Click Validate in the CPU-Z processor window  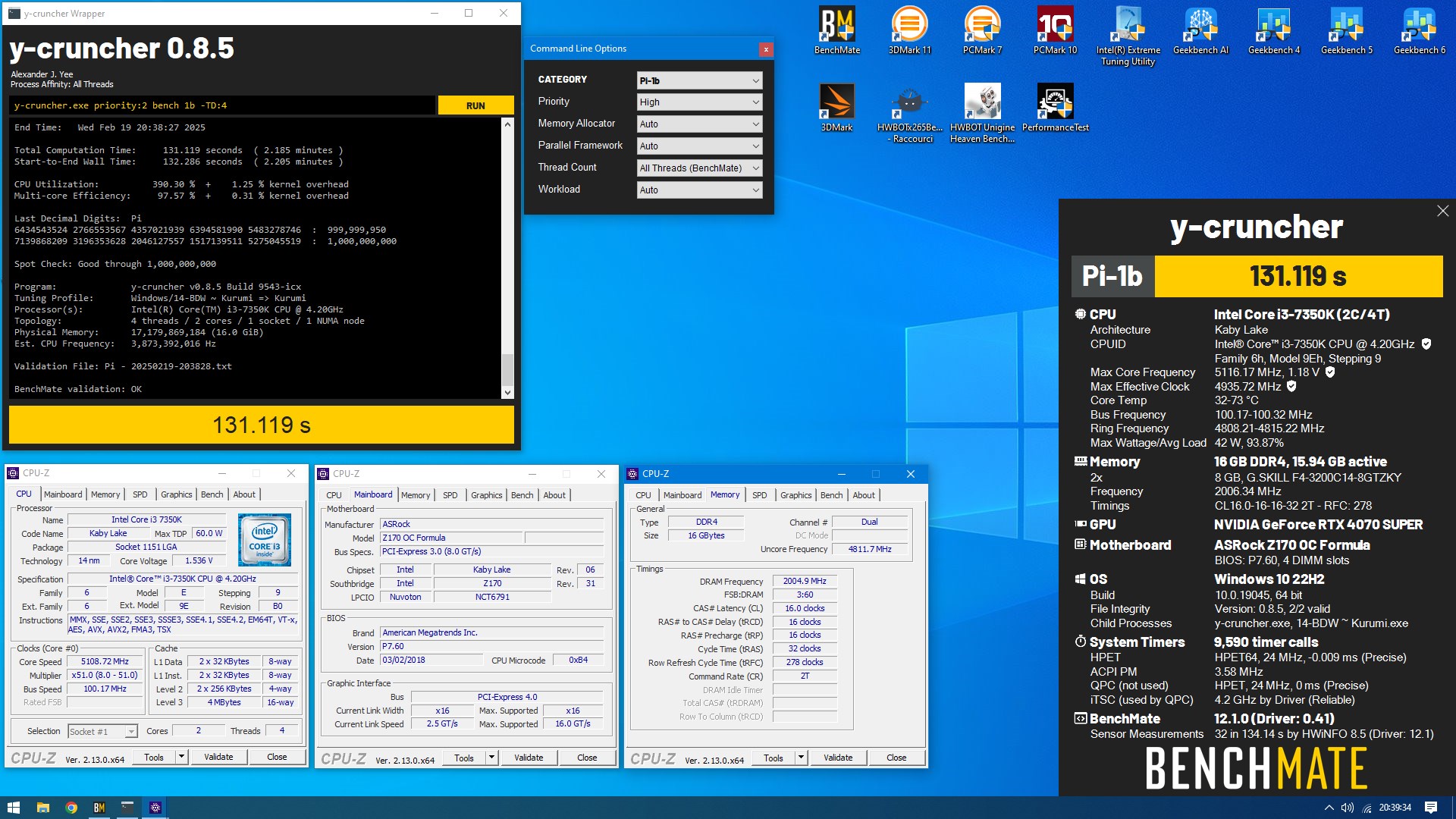(218, 757)
